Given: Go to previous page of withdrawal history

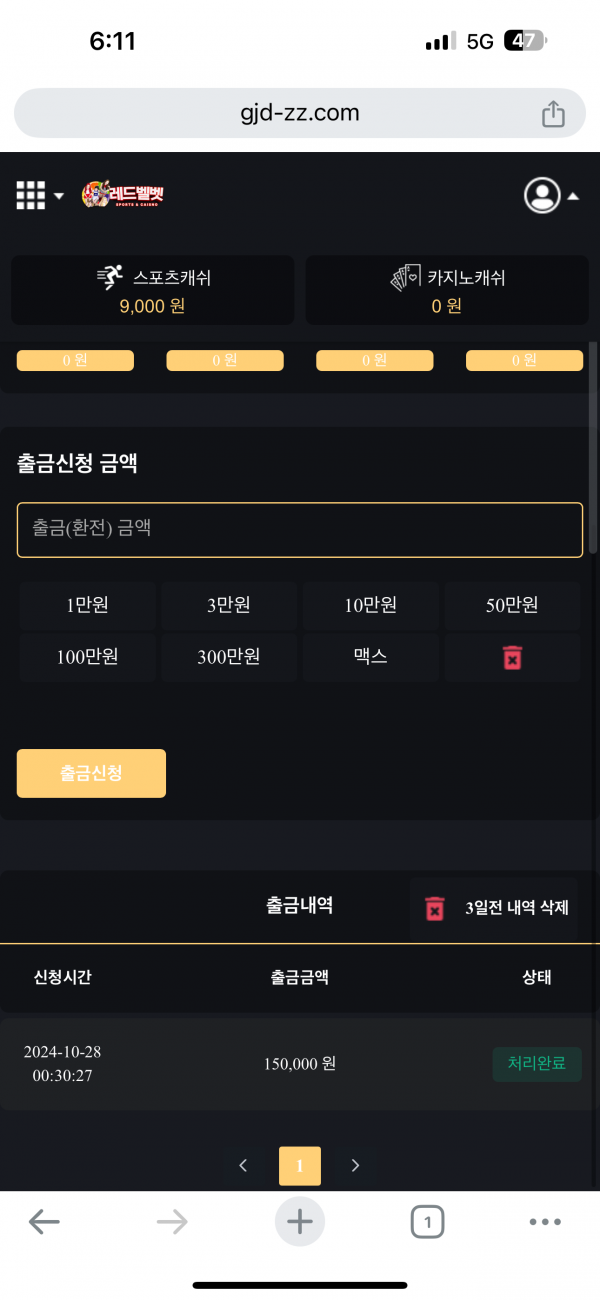Looking at the screenshot, I should point(243,1165).
